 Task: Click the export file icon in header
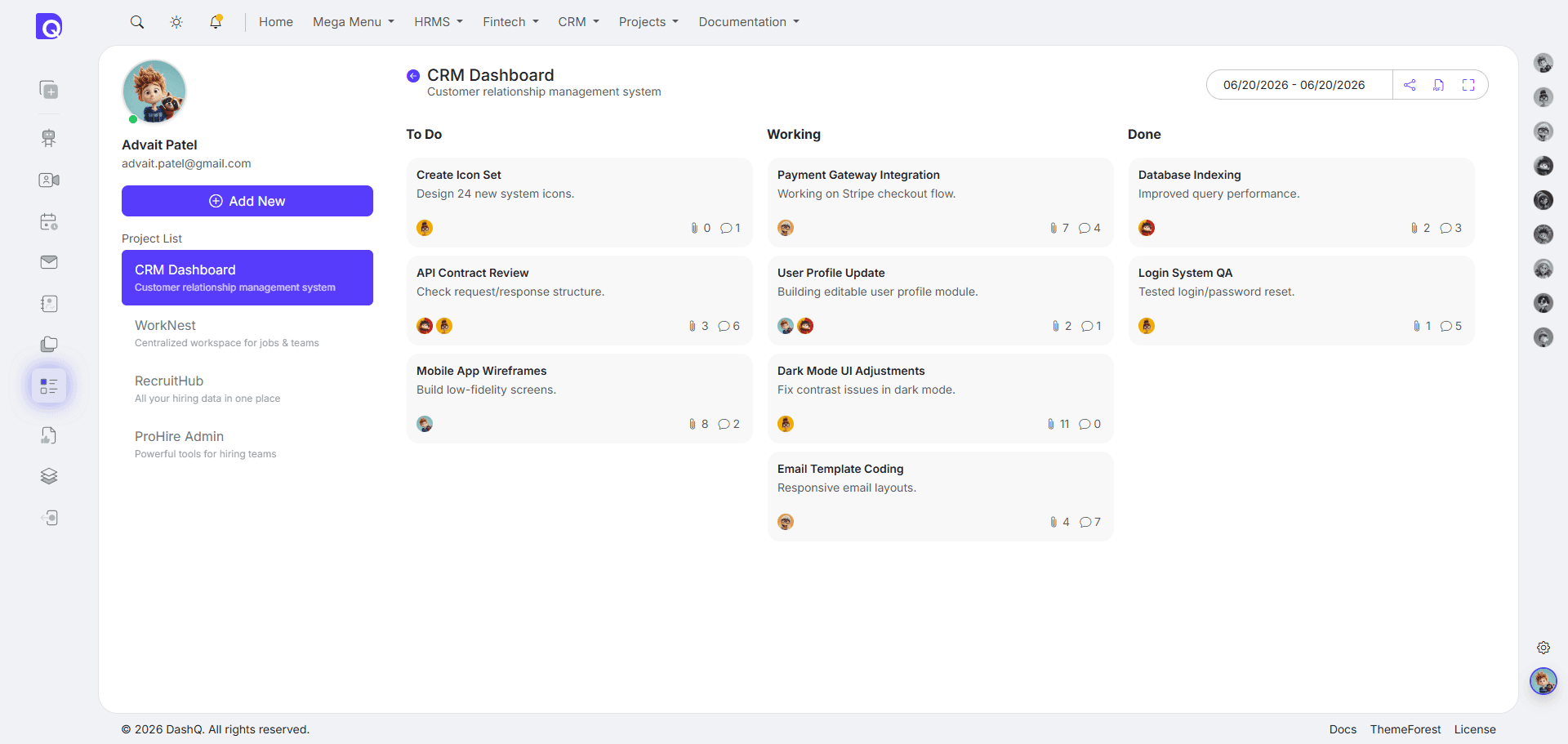[x=1439, y=85]
